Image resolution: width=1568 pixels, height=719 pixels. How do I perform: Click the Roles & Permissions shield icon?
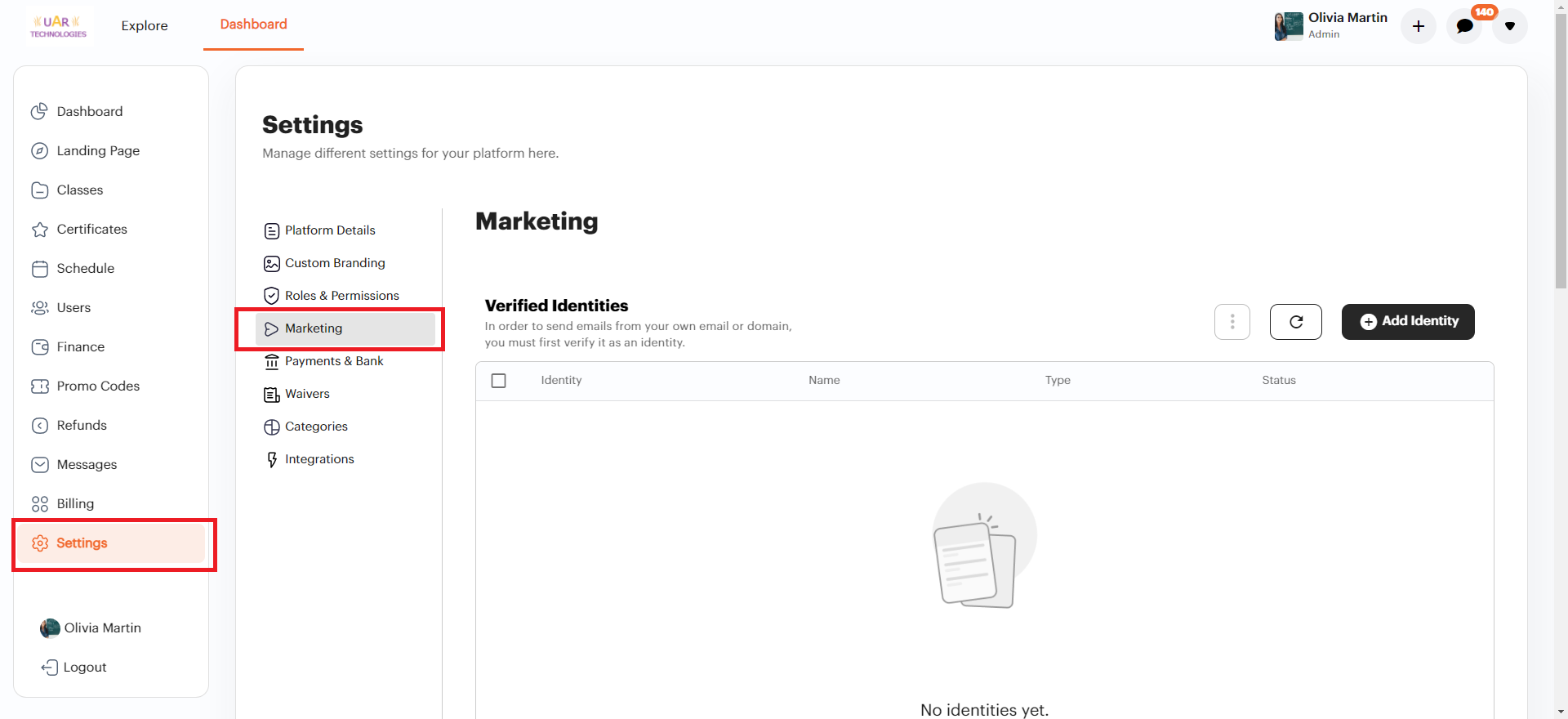[272, 296]
